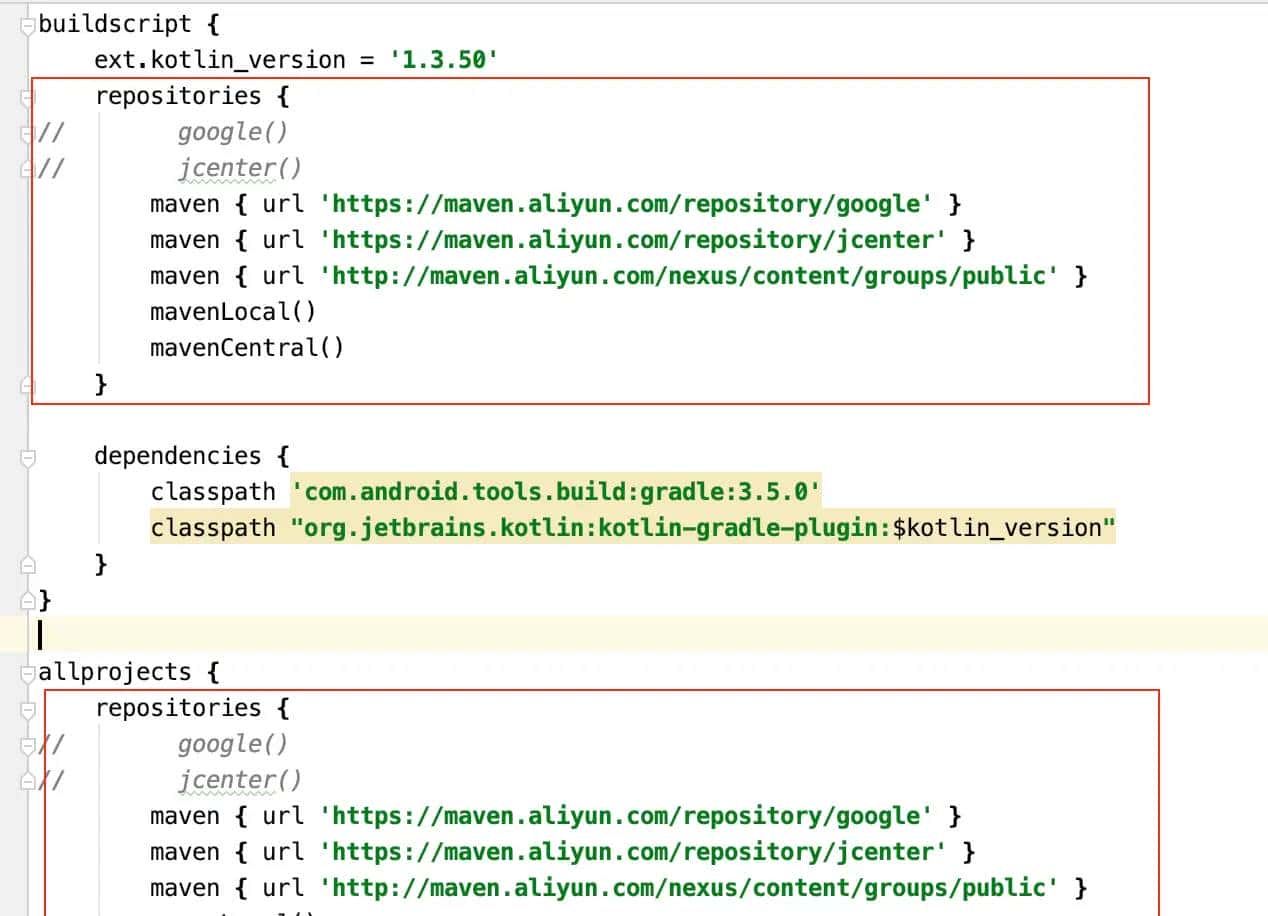Screen dimensions: 1268x916
Task: Collapse the dependencies block
Action: 27,455
